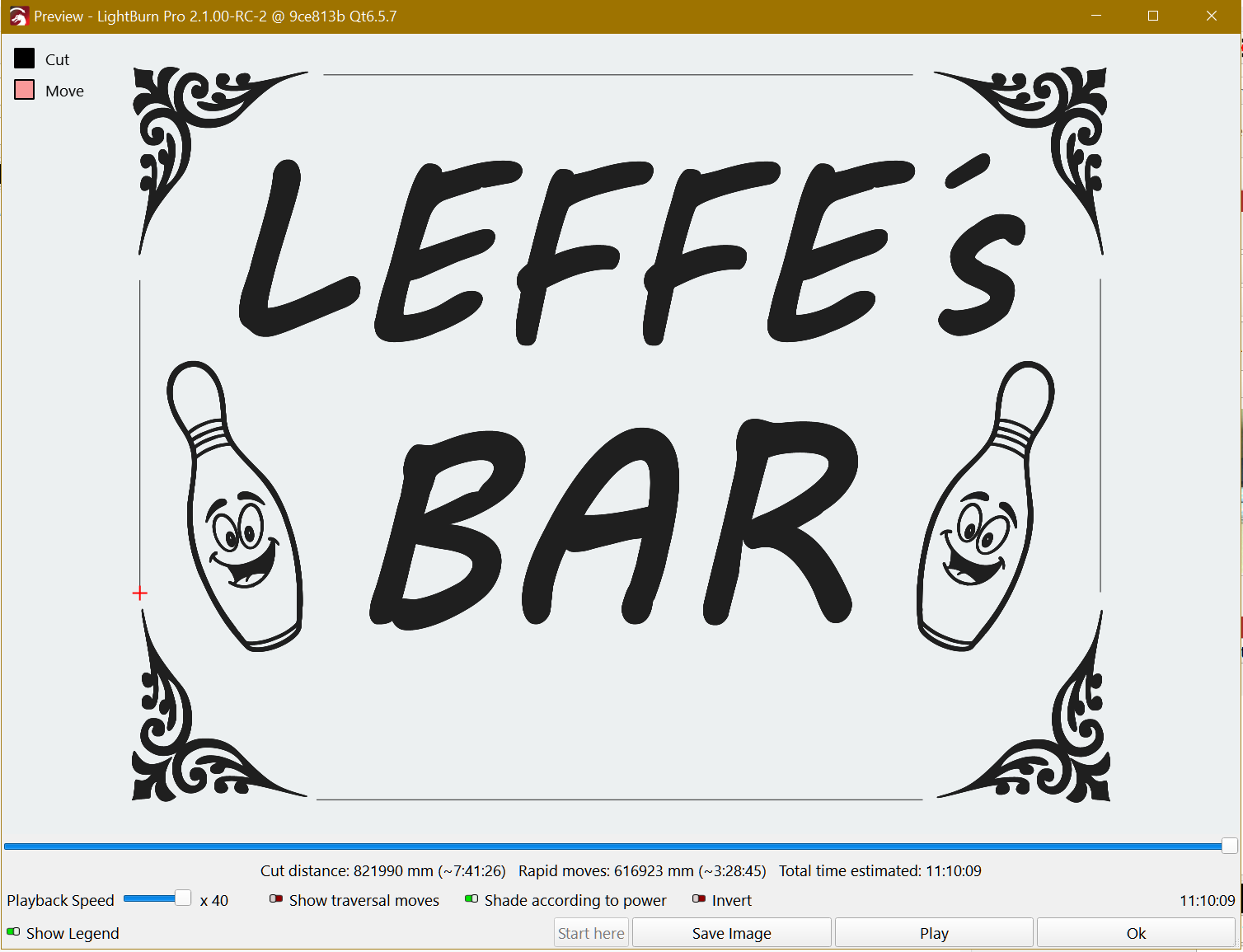Viewport: 1243px width, 952px height.
Task: Disable Shade according to power
Action: click(471, 899)
